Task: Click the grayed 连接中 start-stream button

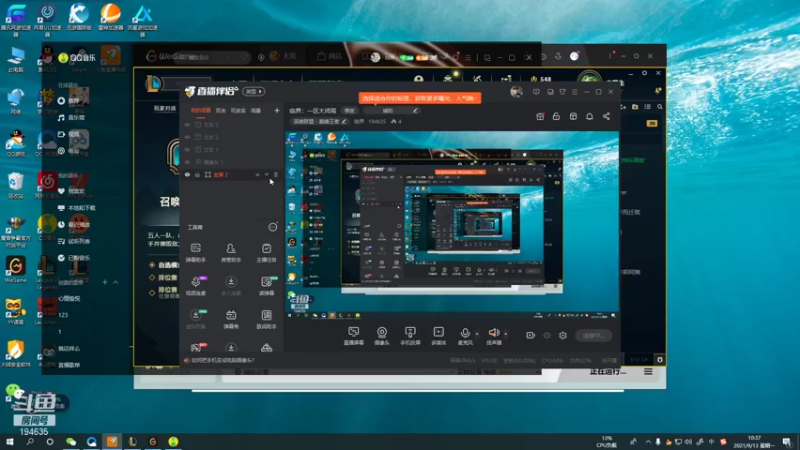Action: (593, 335)
